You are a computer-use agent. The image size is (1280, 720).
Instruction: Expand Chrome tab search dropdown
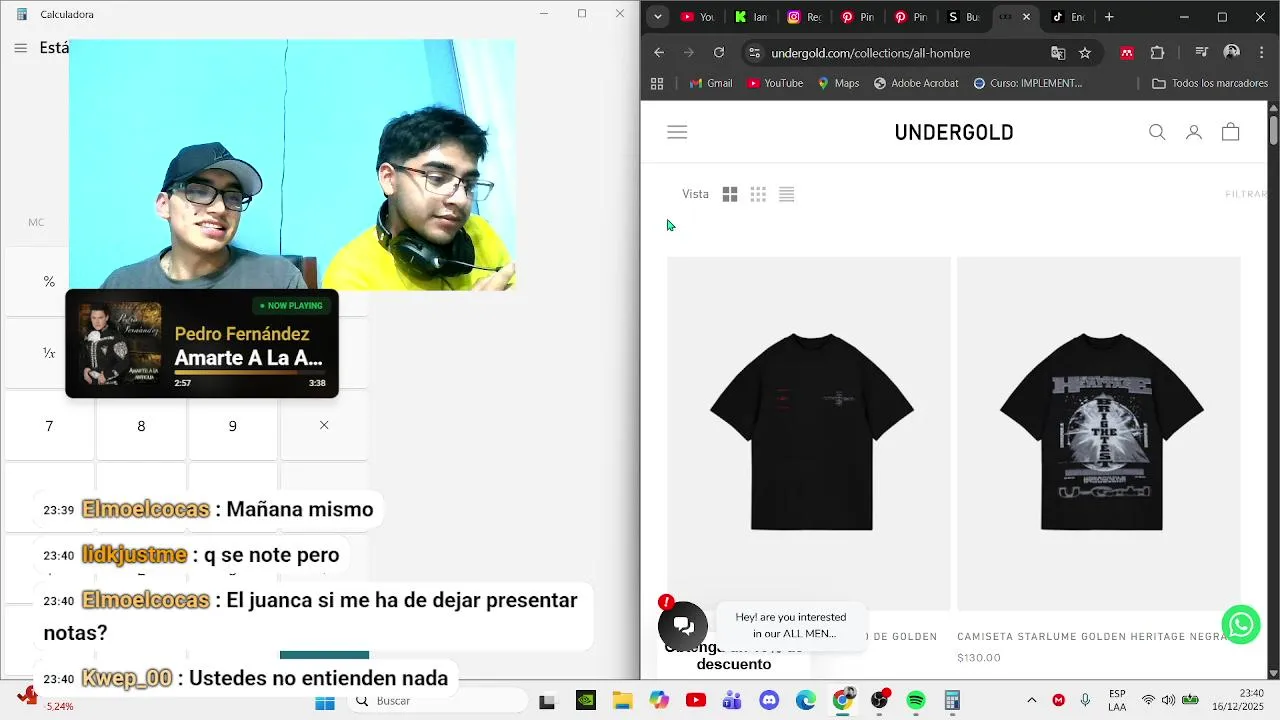(657, 17)
